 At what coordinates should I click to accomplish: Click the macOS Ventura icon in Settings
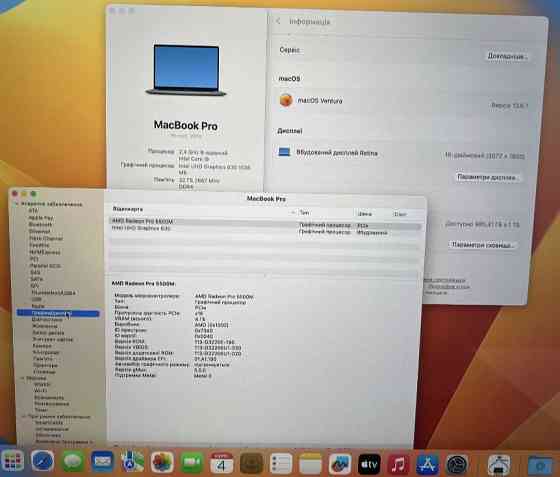pos(286,100)
